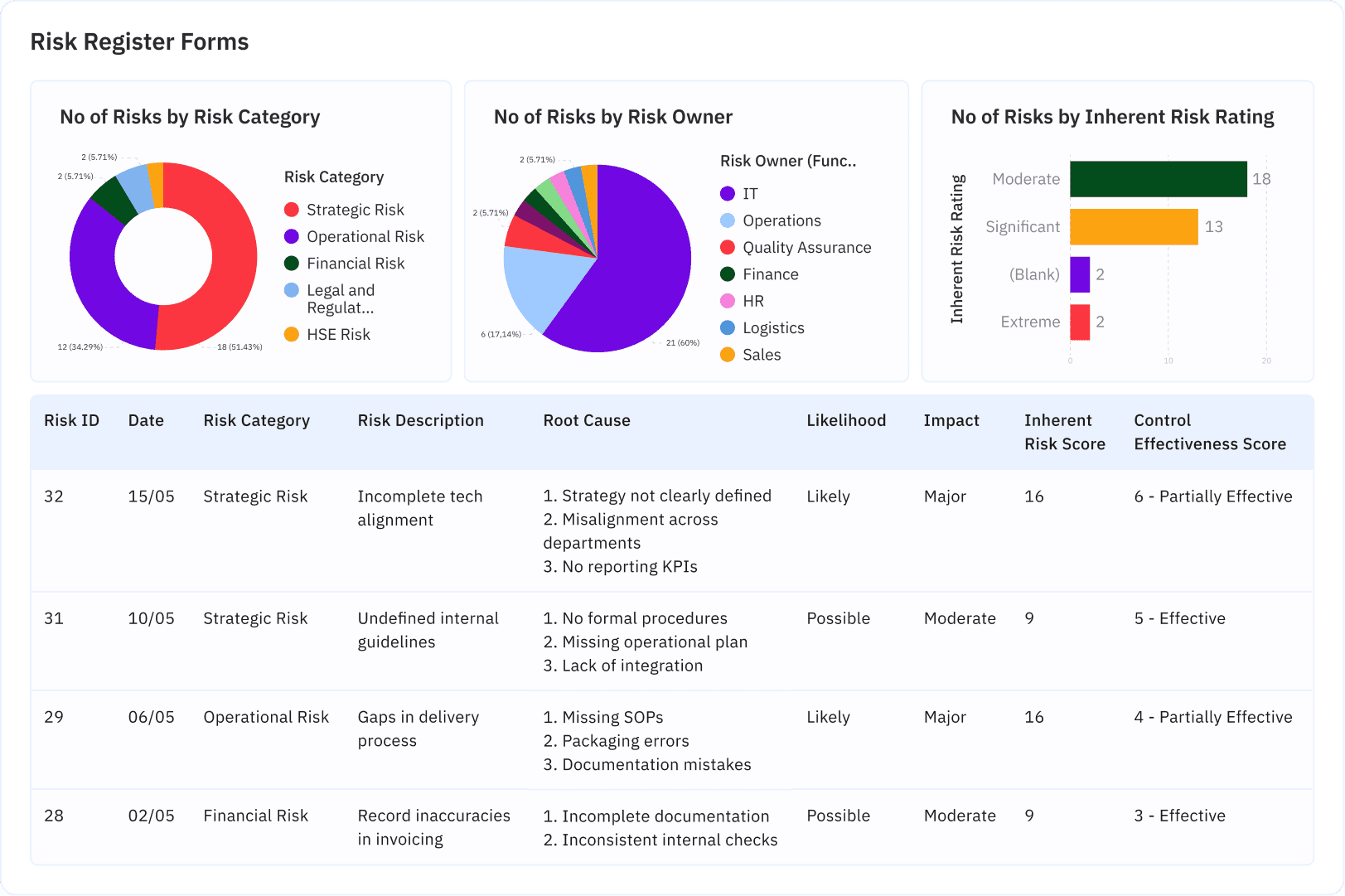The image size is (1345, 896).
Task: Select the Financial Risk legend marker
Action: click(291, 264)
